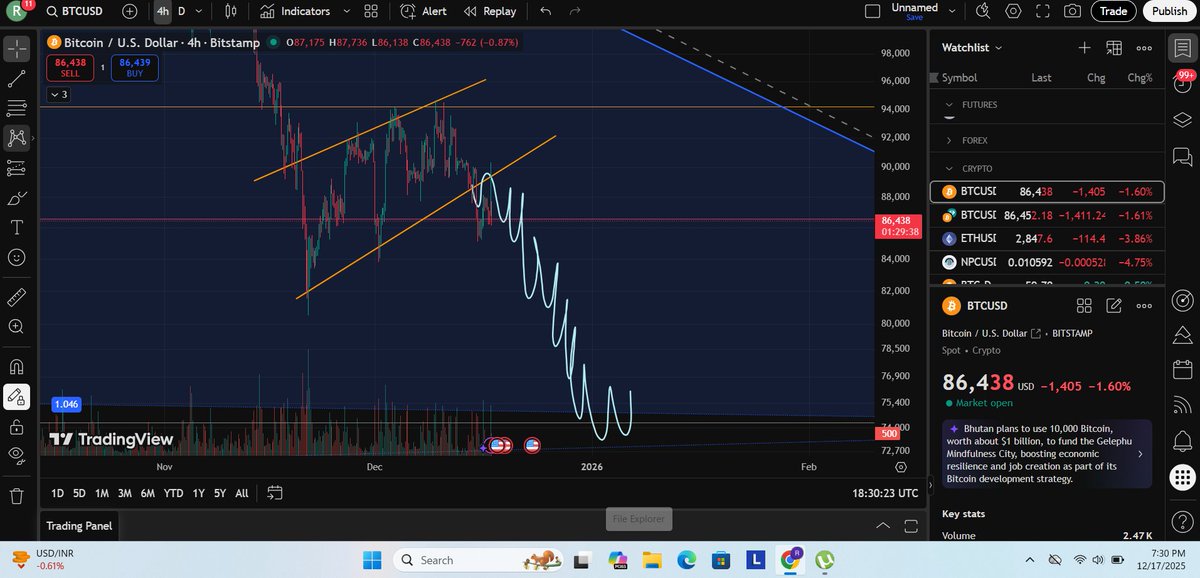Select the 4h timeframe
Viewport: 1200px width, 578px height.
162,11
